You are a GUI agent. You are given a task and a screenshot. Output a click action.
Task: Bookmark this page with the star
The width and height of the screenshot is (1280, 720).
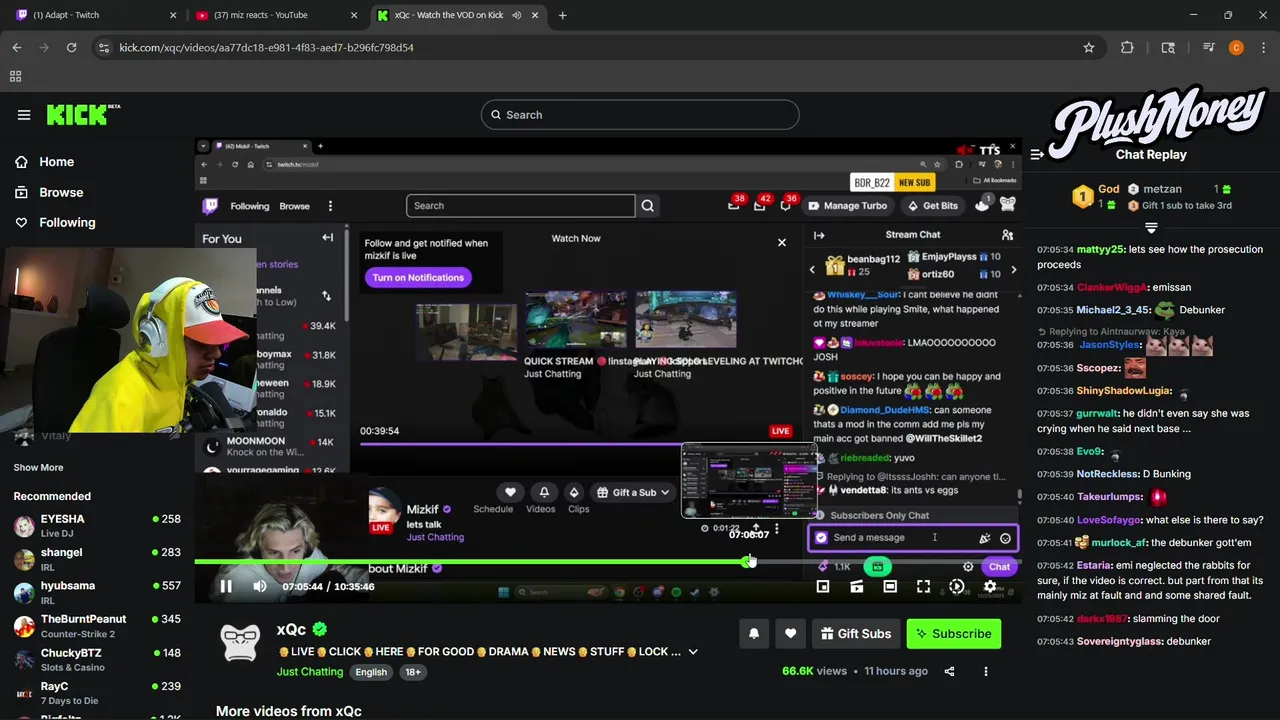(x=1089, y=47)
